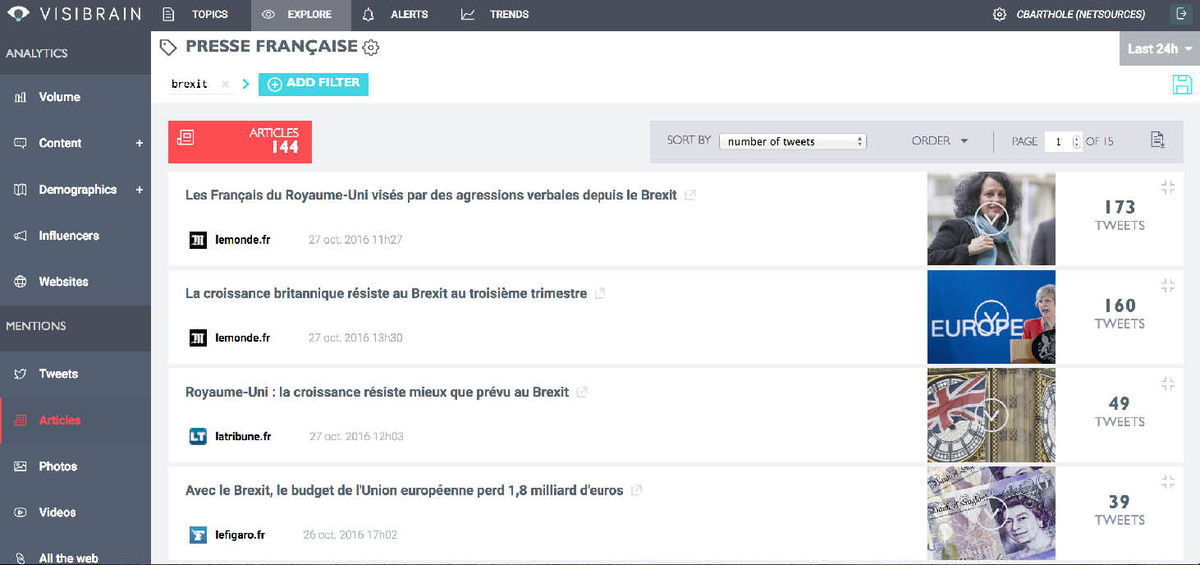Click the Union Jack article thumbnail

coord(991,415)
